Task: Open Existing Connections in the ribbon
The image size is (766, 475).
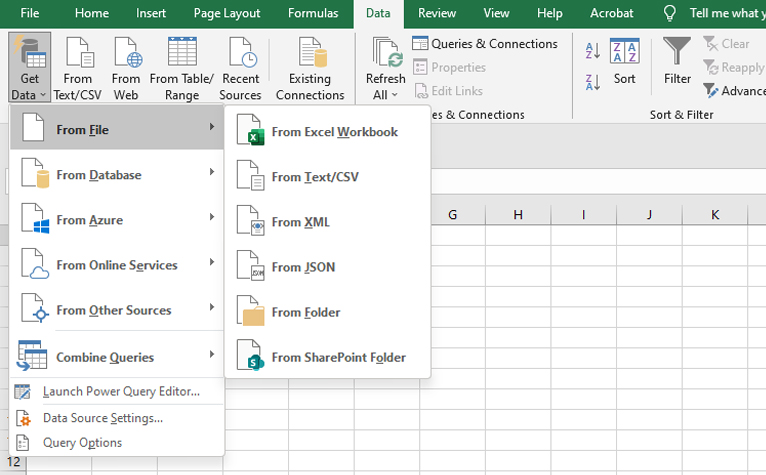Action: click(x=310, y=68)
